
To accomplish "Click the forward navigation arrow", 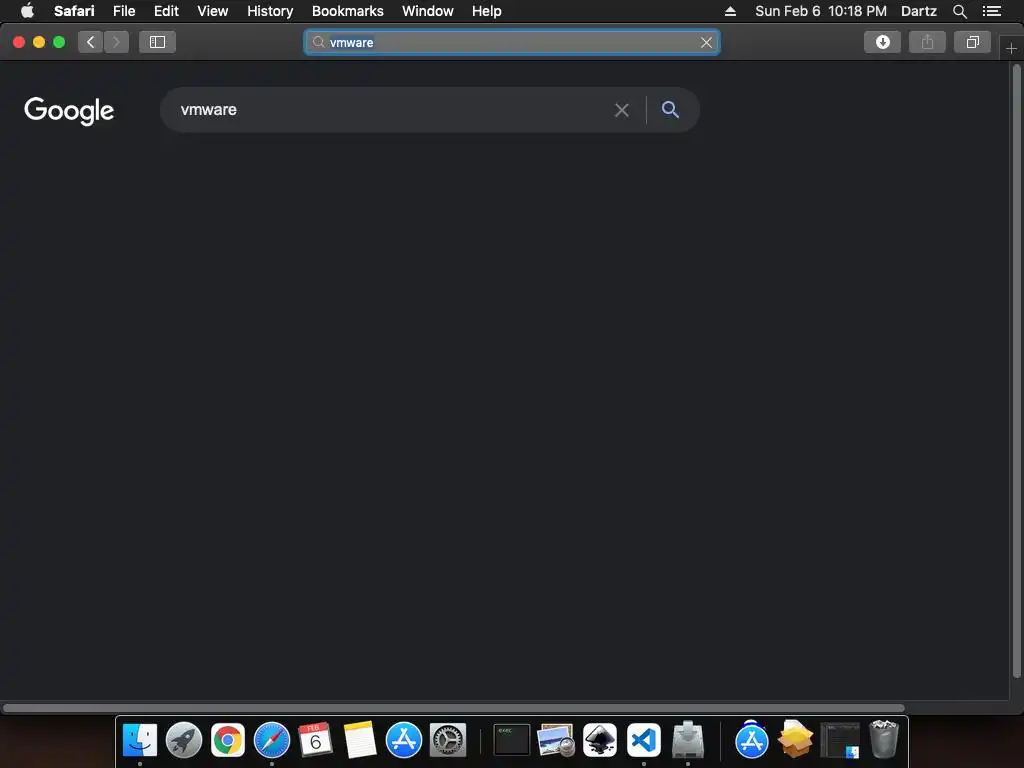I will [116, 42].
